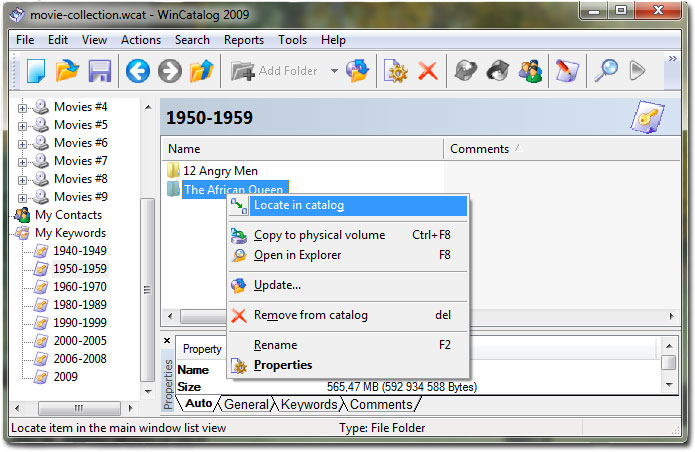
Task: Select the 1990-1999 keyword
Action: point(80,323)
